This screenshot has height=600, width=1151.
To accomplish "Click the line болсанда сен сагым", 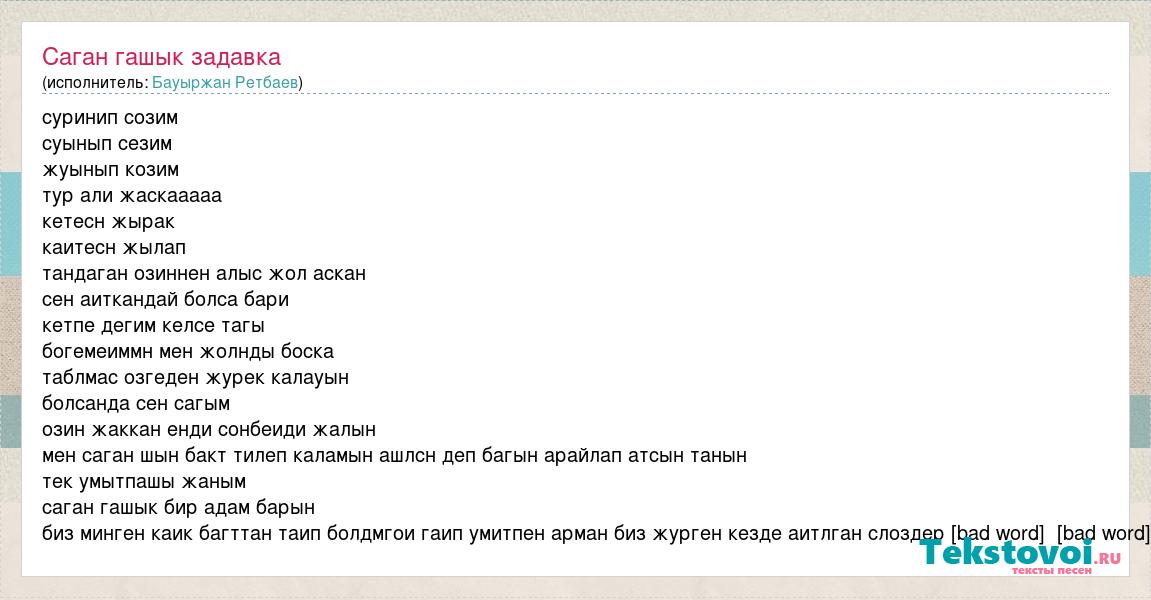I will coord(136,404).
